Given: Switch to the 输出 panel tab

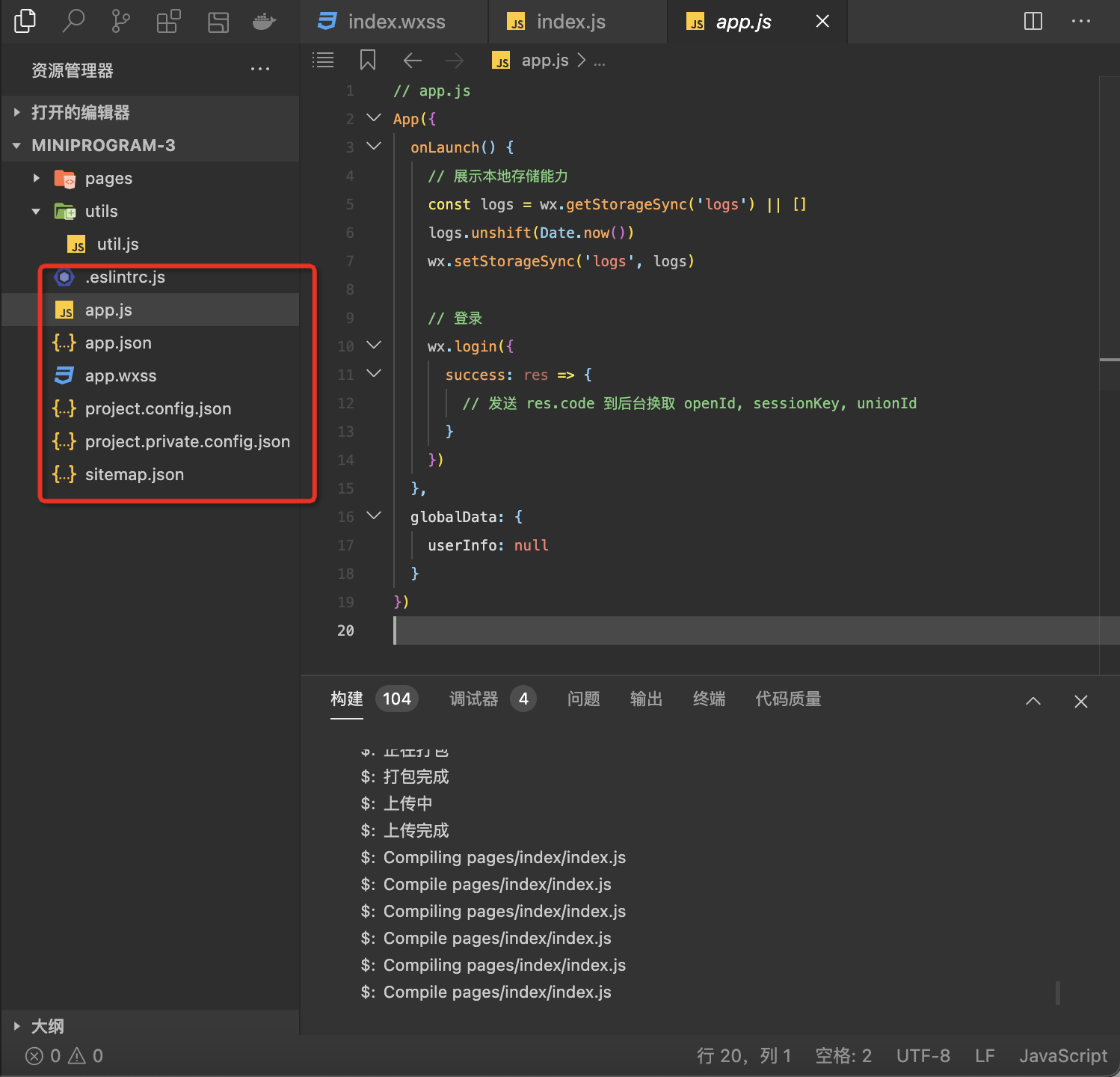Looking at the screenshot, I should click(647, 699).
